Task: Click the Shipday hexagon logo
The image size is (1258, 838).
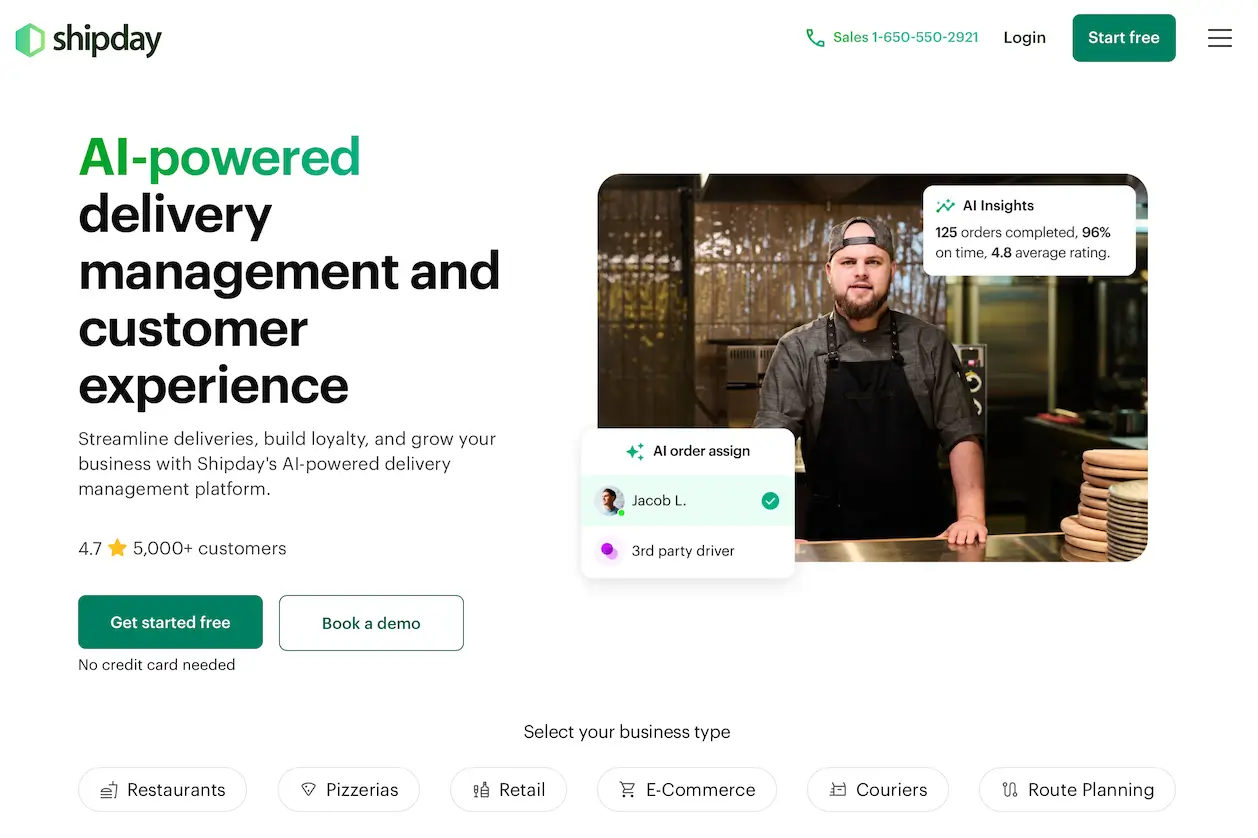Action: 30,40
